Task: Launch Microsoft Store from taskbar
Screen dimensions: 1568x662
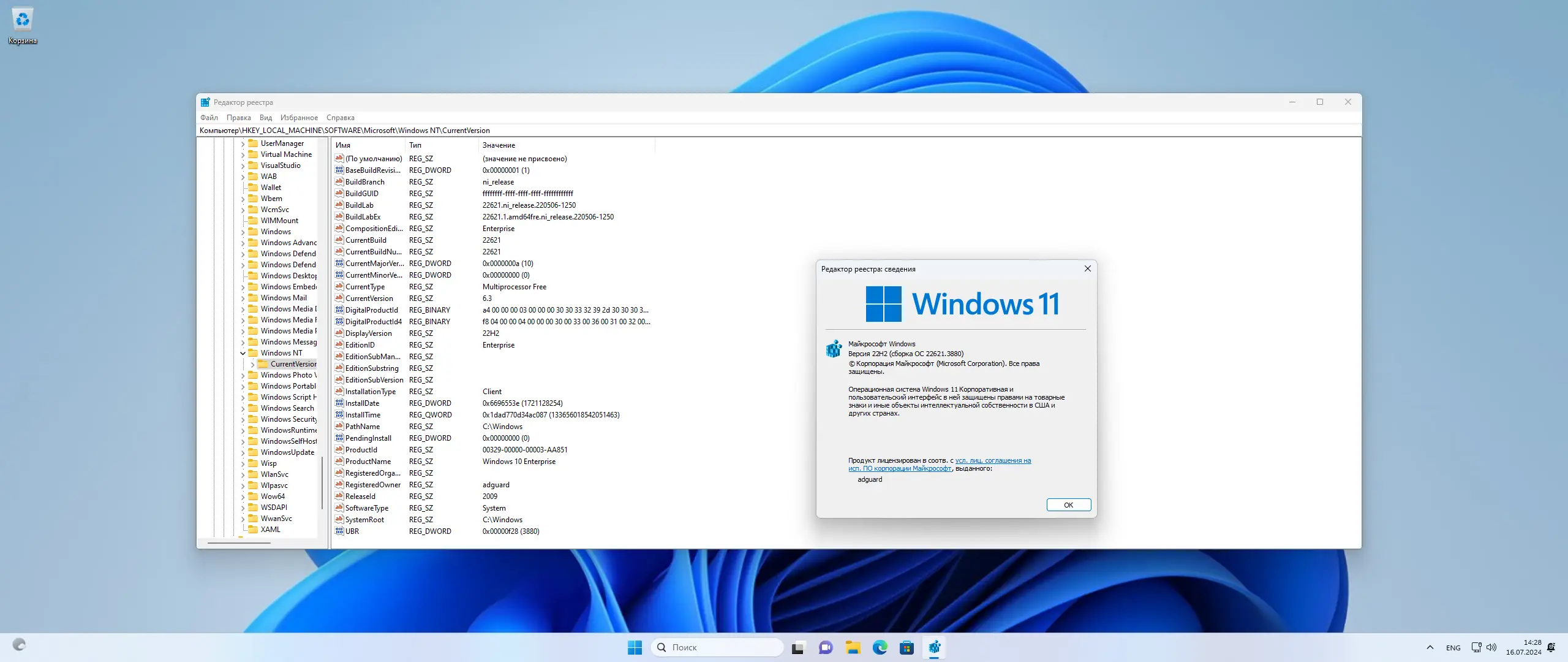Action: coord(907,647)
